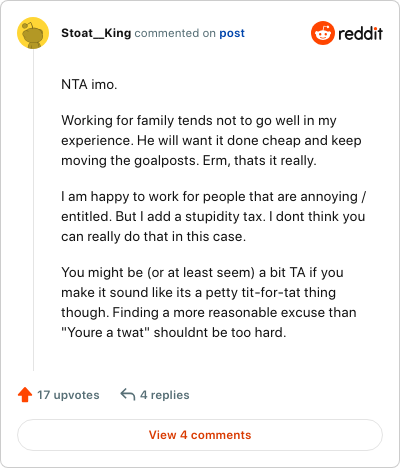The image size is (400, 468).
Task: Click the 'stupidity tax' paragraph
Action: pyautogui.click(x=213, y=216)
